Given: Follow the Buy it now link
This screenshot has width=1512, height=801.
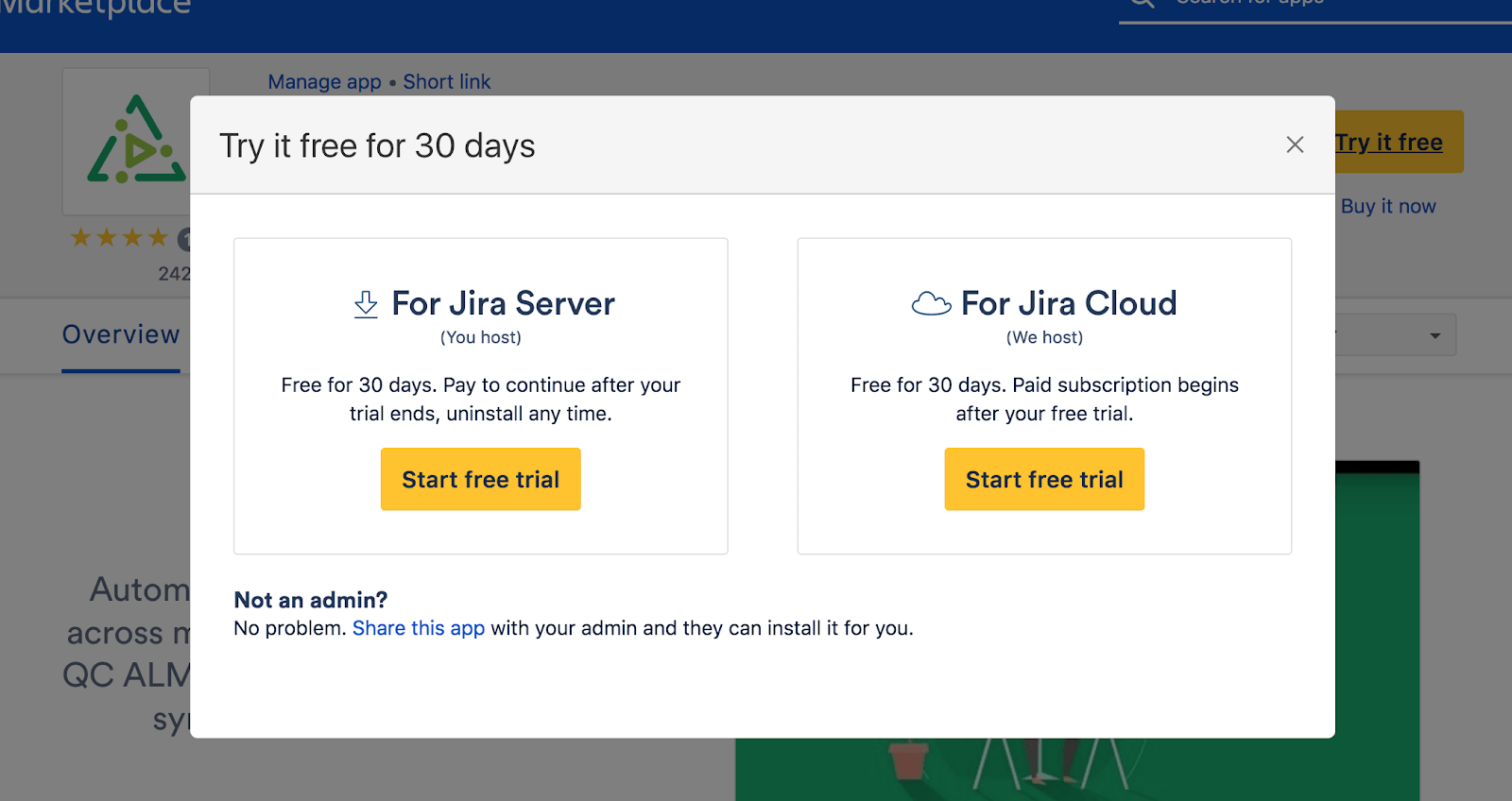Looking at the screenshot, I should click(x=1387, y=206).
